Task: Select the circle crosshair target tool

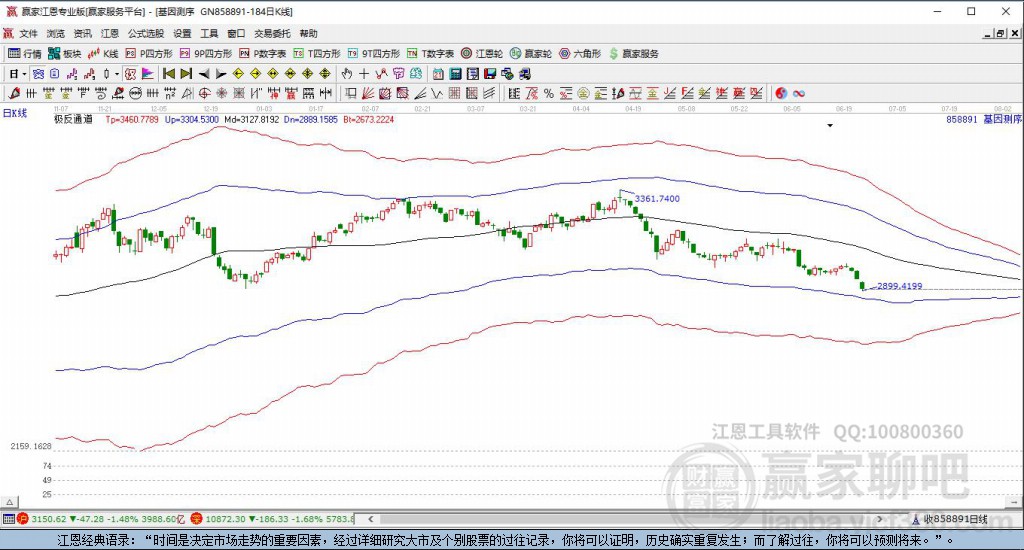Action: pos(204,93)
